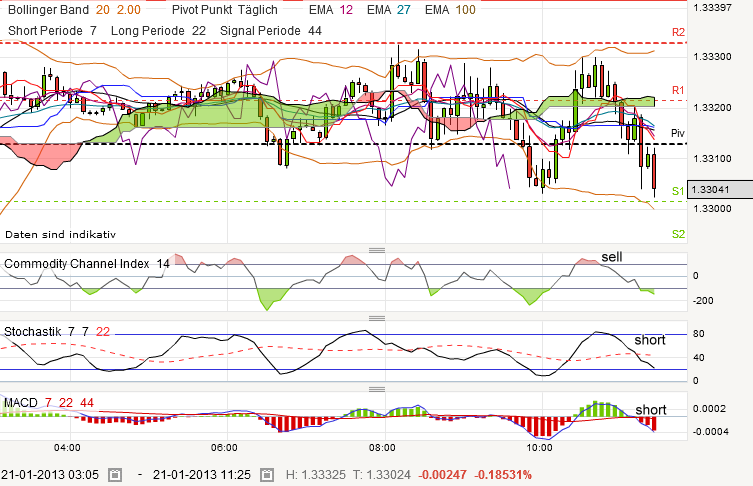Click the -0.0004 level on MACD scale
The image size is (753, 486).
(710, 431)
